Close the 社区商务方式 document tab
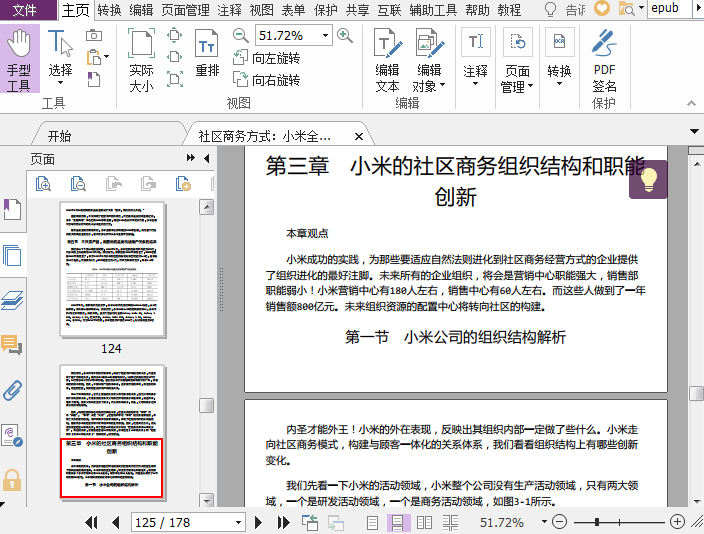The width and height of the screenshot is (704, 534). point(359,136)
